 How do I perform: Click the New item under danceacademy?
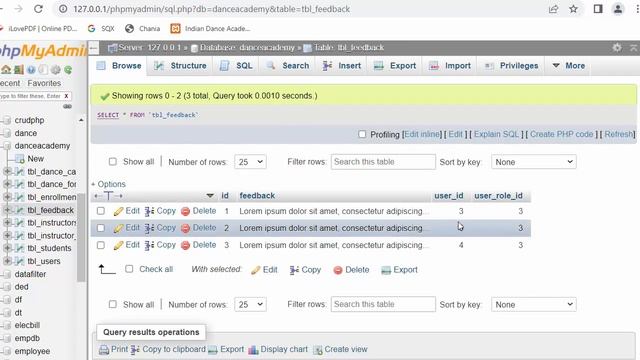pos(36,159)
